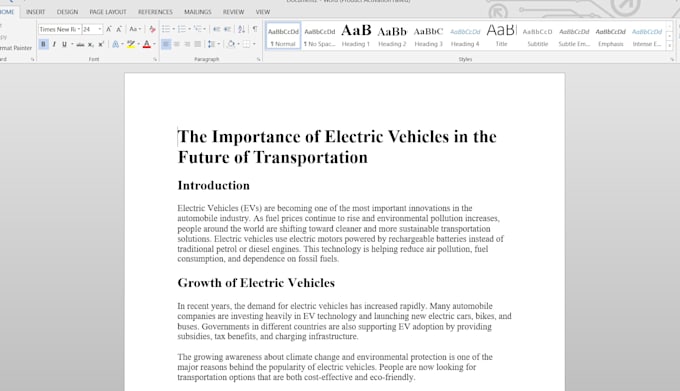Apply the Title style
This screenshot has width=680, height=391.
tap(501, 36)
